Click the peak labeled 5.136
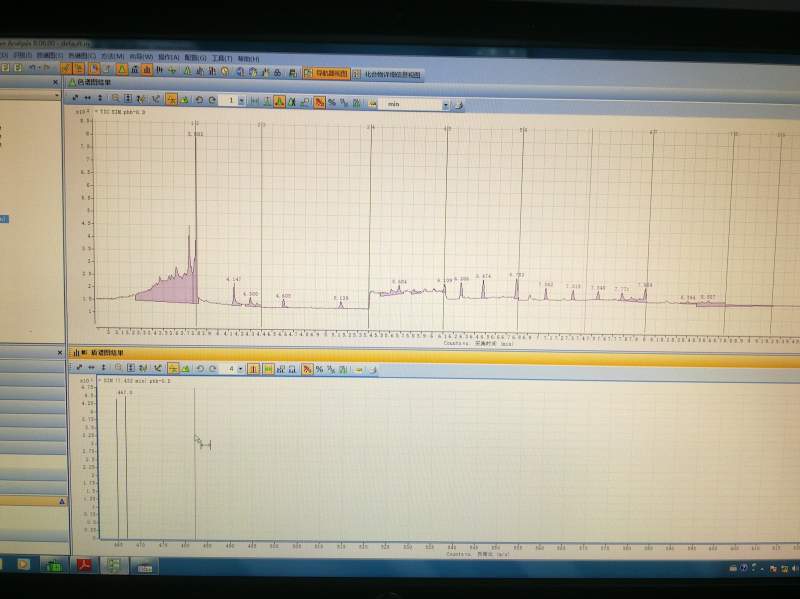 click(x=341, y=304)
